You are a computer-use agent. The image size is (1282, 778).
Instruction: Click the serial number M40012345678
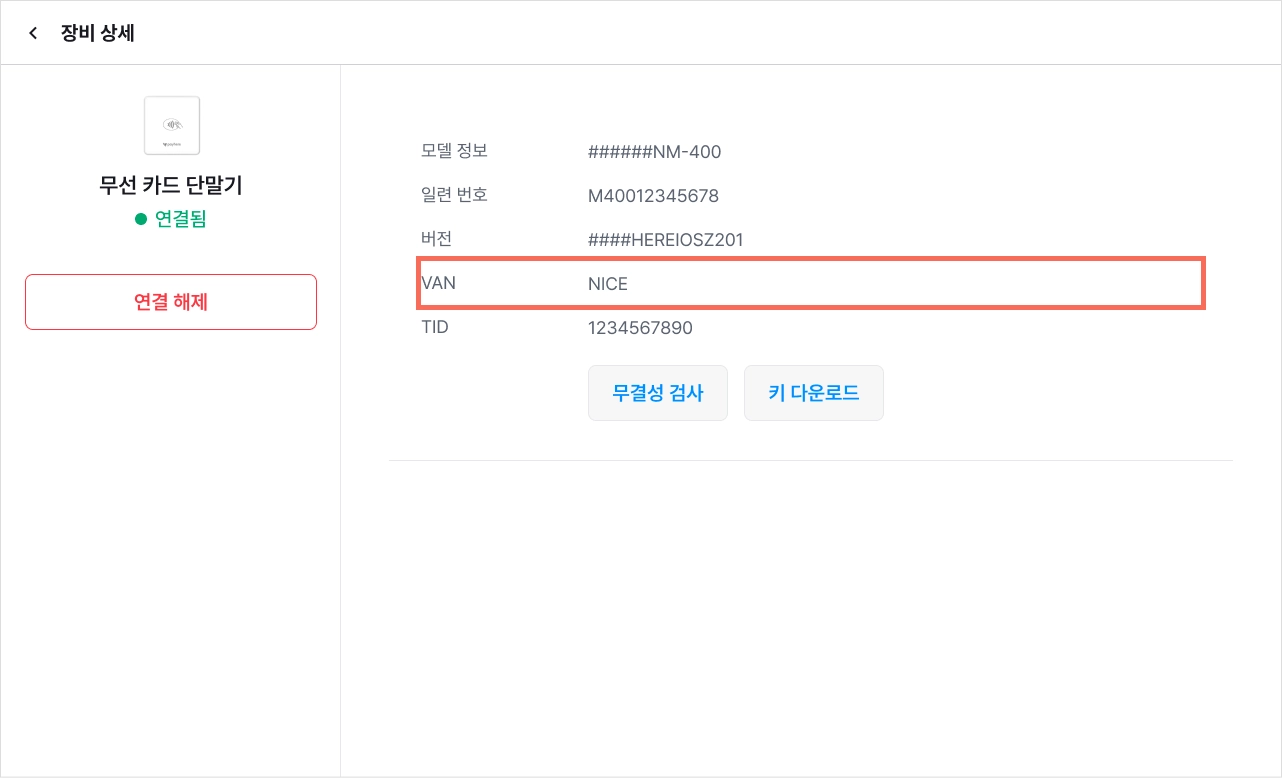click(x=653, y=196)
